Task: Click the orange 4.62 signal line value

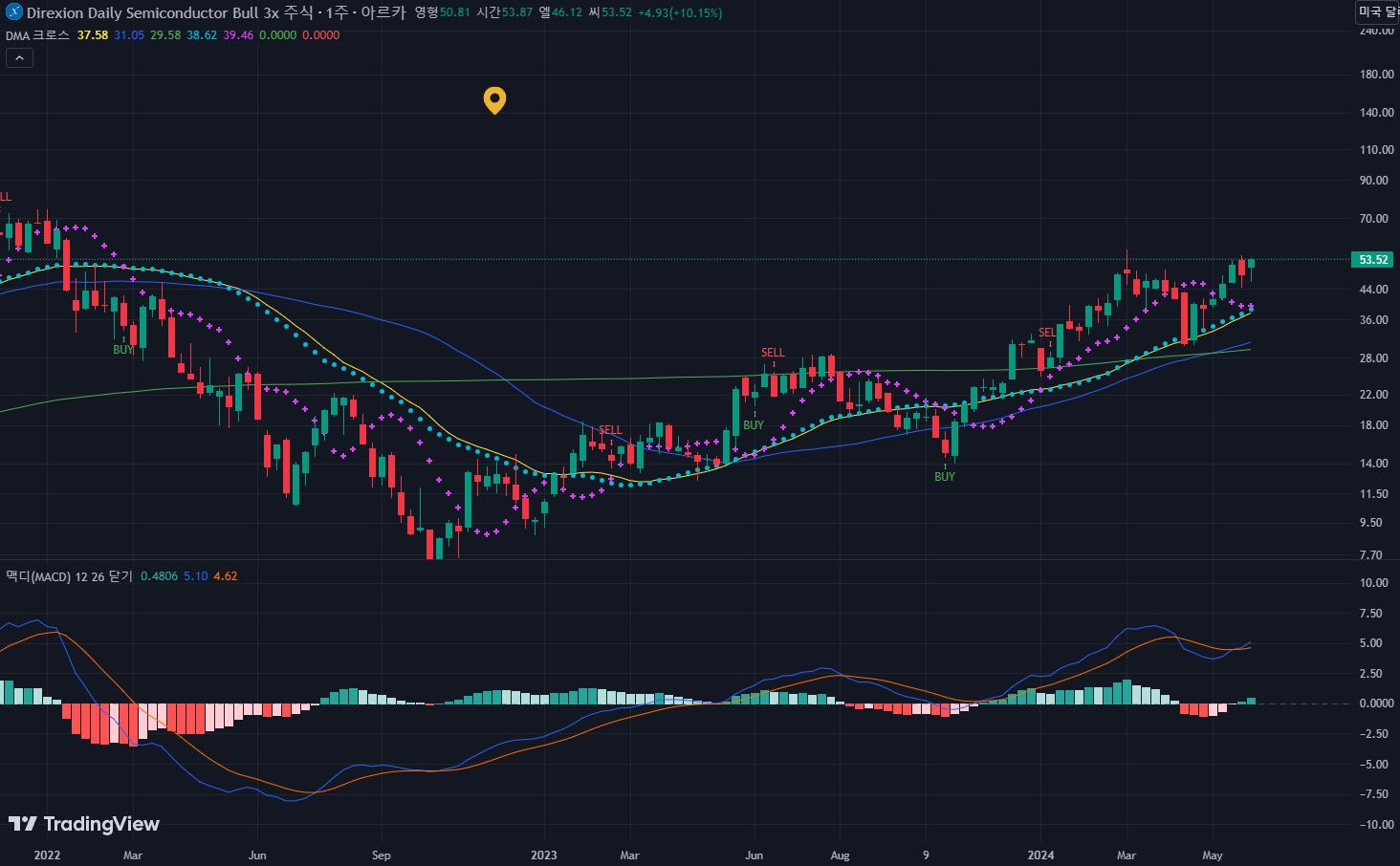Action: click(x=226, y=576)
